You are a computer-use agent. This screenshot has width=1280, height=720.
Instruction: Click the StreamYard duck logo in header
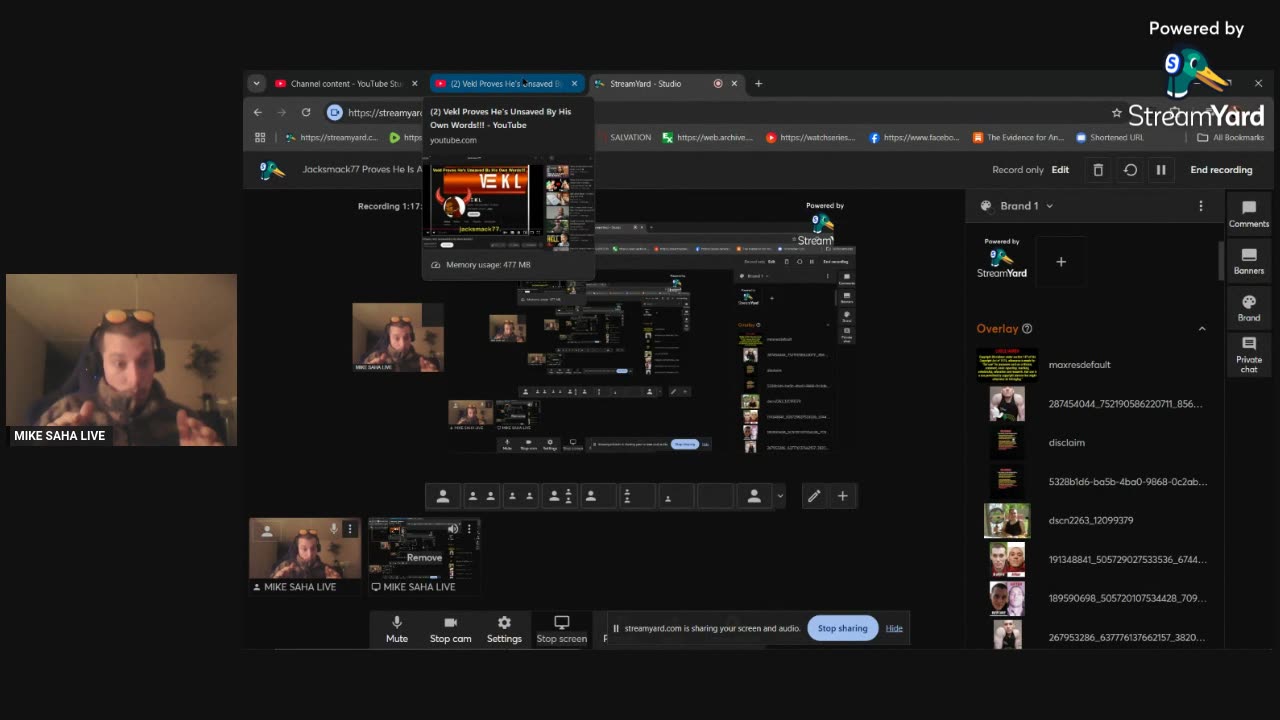pos(271,170)
